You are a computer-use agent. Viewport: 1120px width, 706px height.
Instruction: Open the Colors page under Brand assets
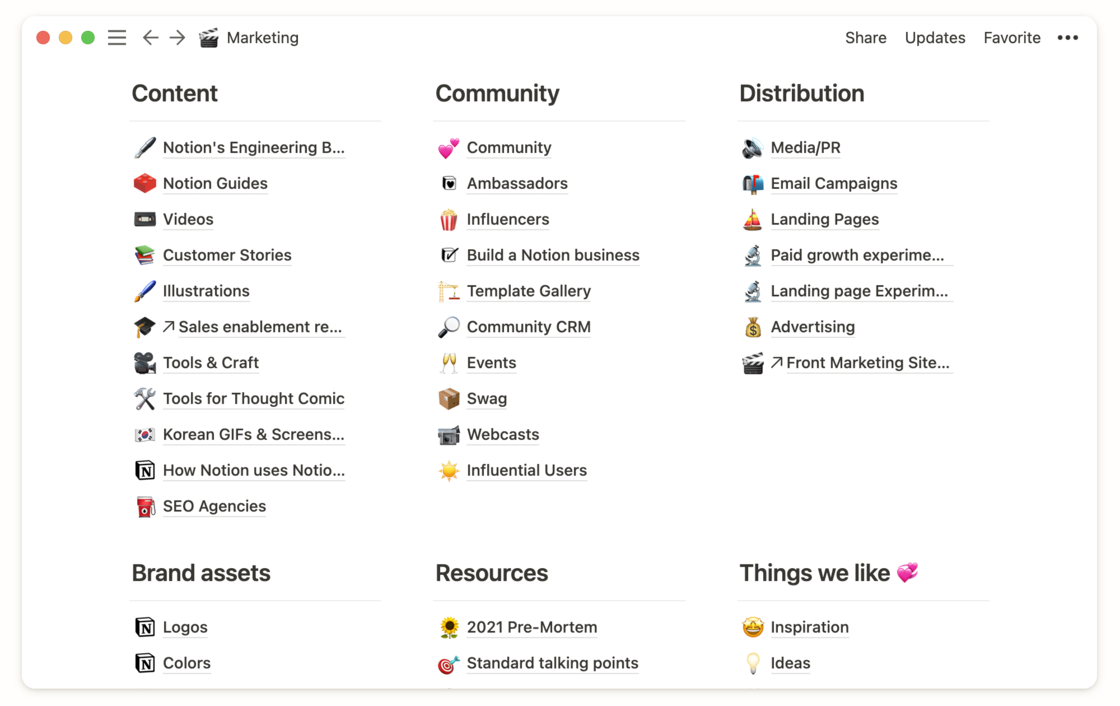(x=186, y=663)
